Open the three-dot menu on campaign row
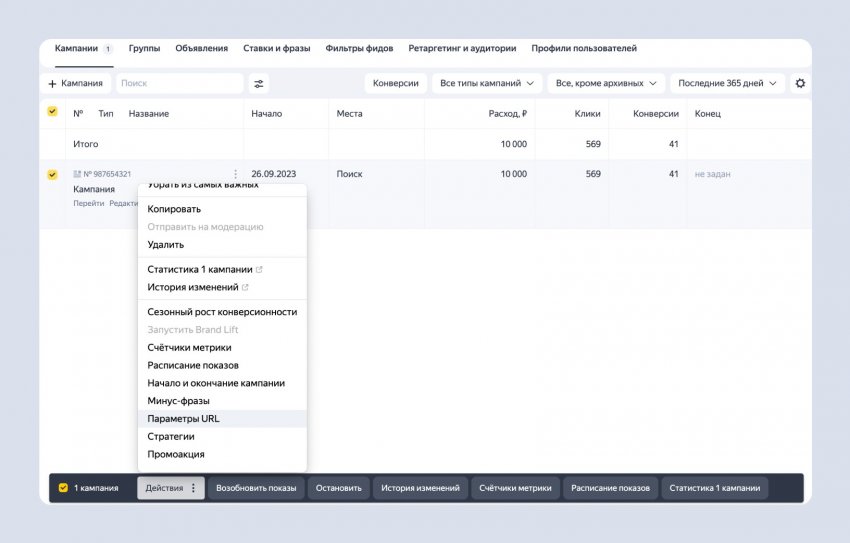 (235, 174)
